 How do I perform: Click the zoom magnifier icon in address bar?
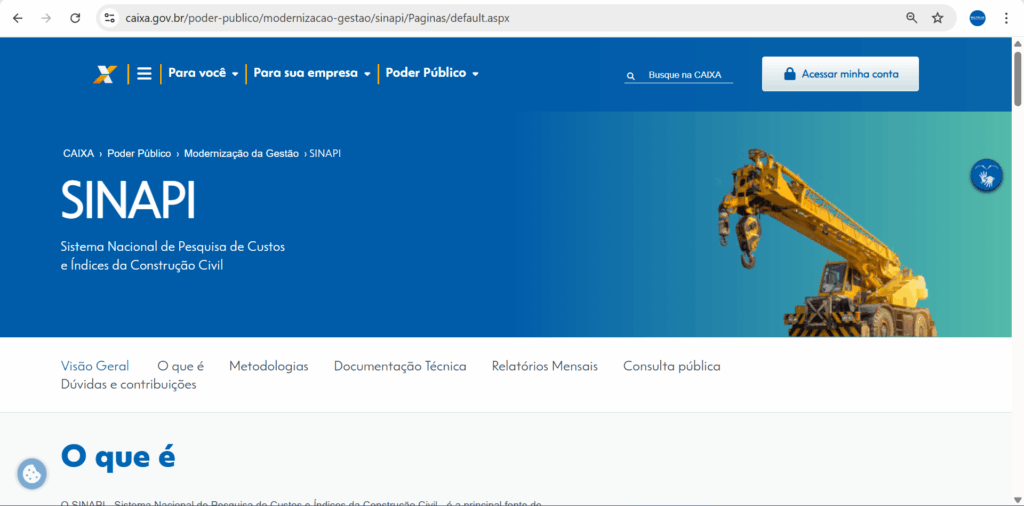point(912,18)
